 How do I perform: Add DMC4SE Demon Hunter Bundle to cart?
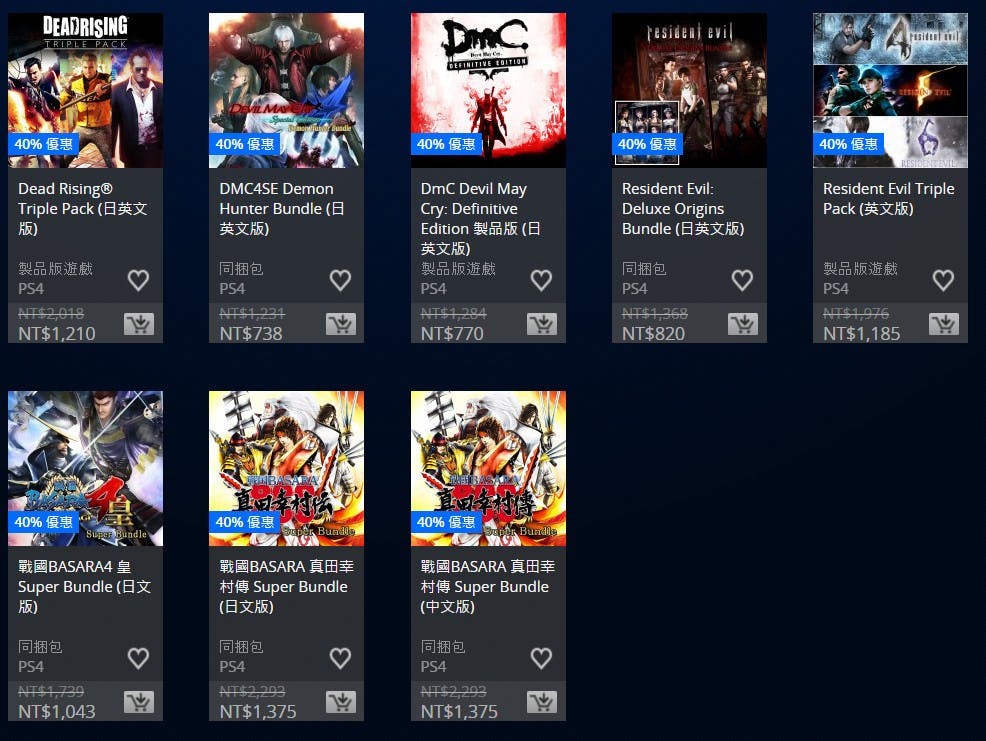[341, 324]
